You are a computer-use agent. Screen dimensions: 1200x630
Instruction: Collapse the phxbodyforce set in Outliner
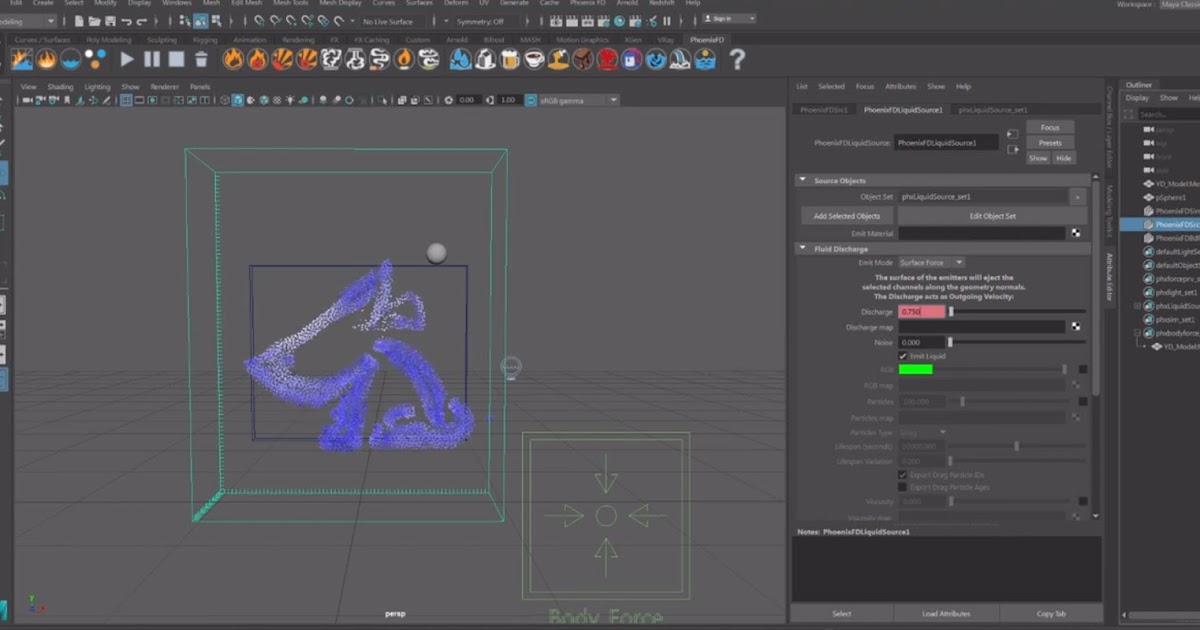pos(1138,333)
